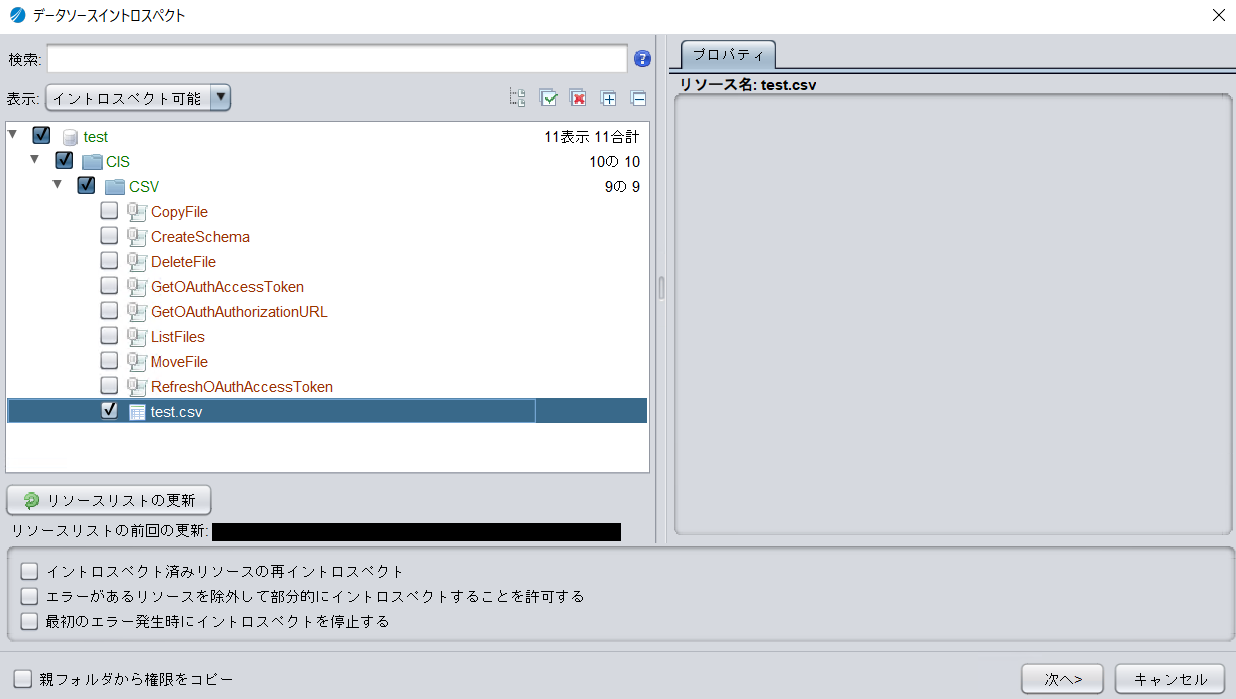Select the RefreshOAuthAccessToken tree label
Image resolution: width=1236 pixels, height=699 pixels.
pos(242,387)
